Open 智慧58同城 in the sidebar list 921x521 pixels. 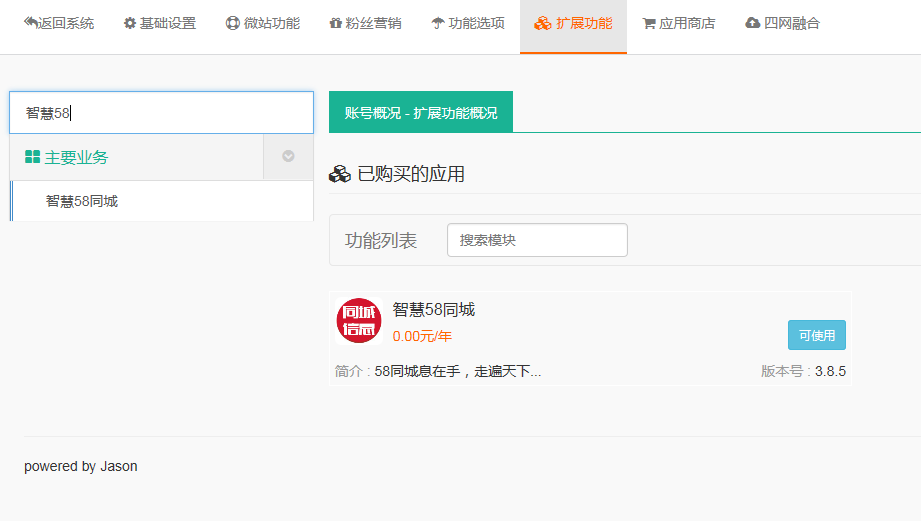click(x=162, y=201)
